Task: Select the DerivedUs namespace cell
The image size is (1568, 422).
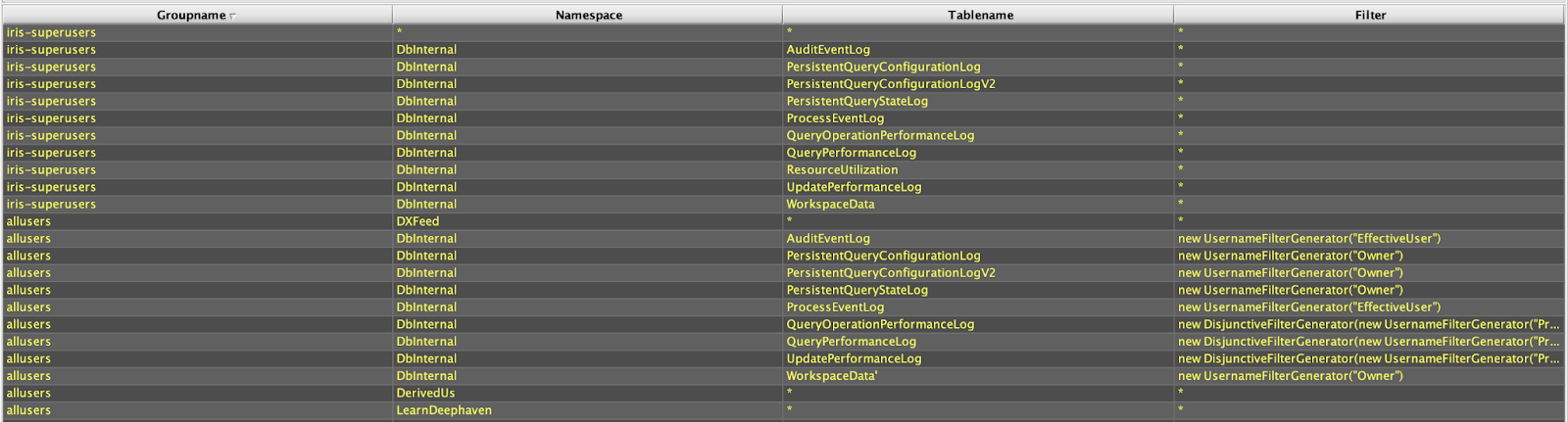Action: pos(425,393)
